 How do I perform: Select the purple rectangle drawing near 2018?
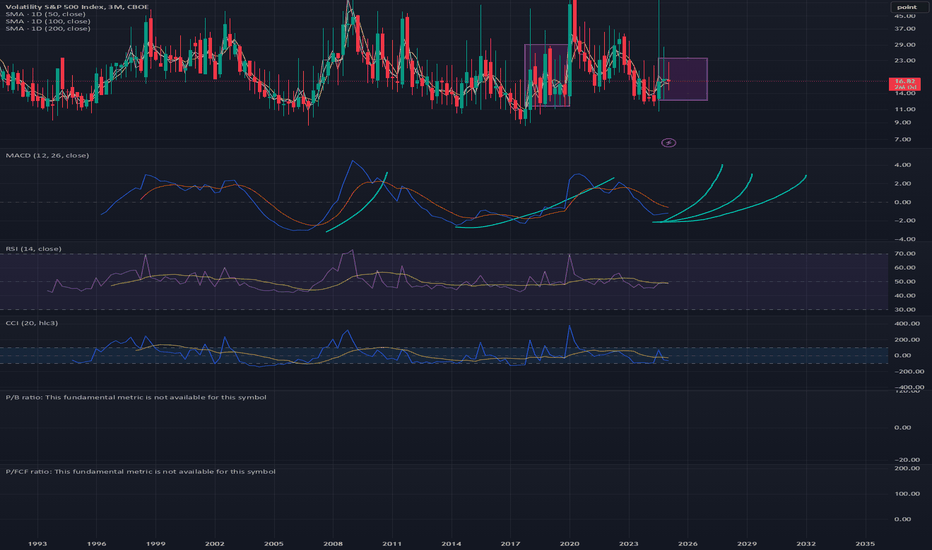tap(547, 76)
